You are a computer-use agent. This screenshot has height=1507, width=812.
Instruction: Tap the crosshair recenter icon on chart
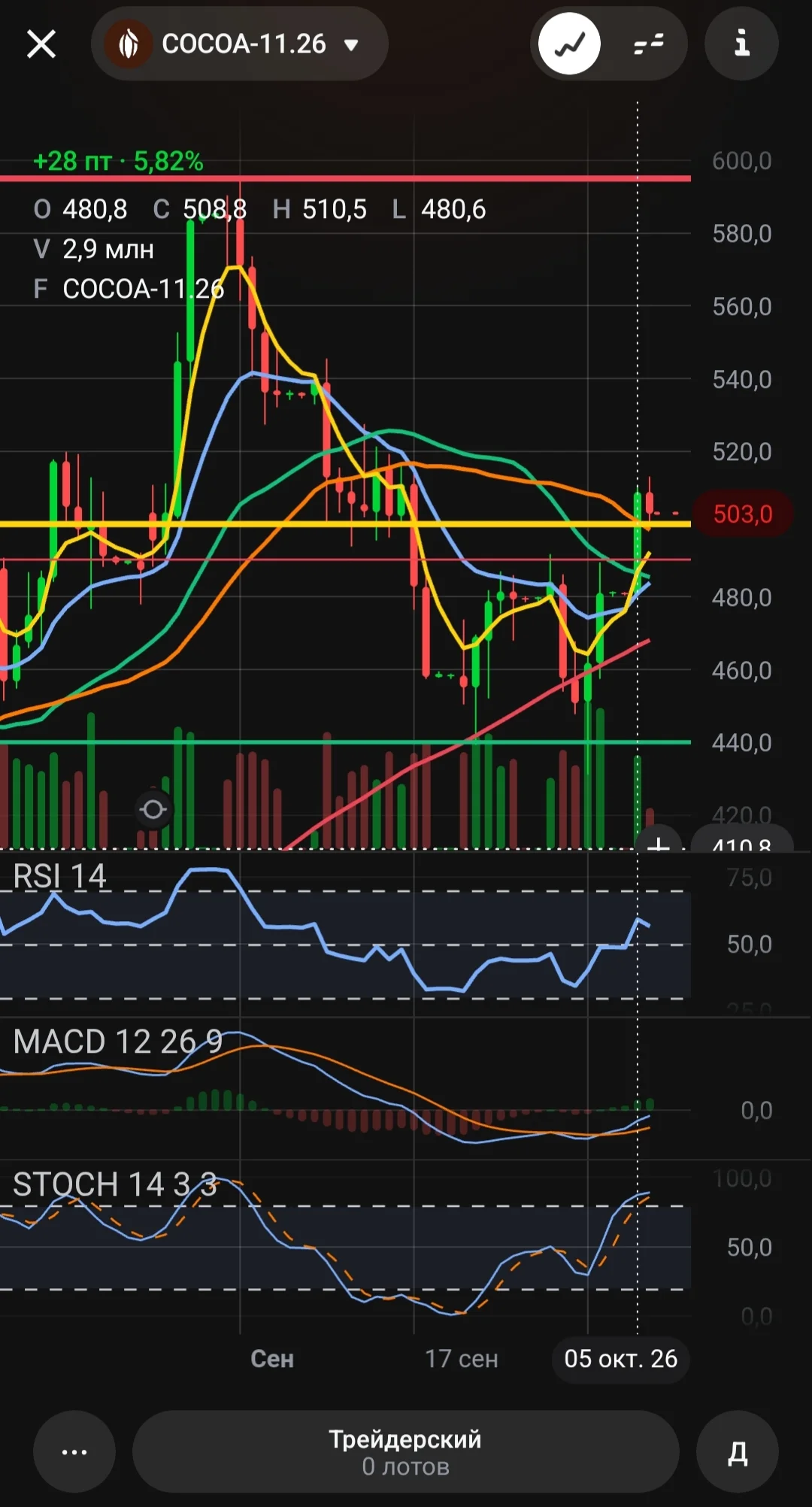click(153, 810)
